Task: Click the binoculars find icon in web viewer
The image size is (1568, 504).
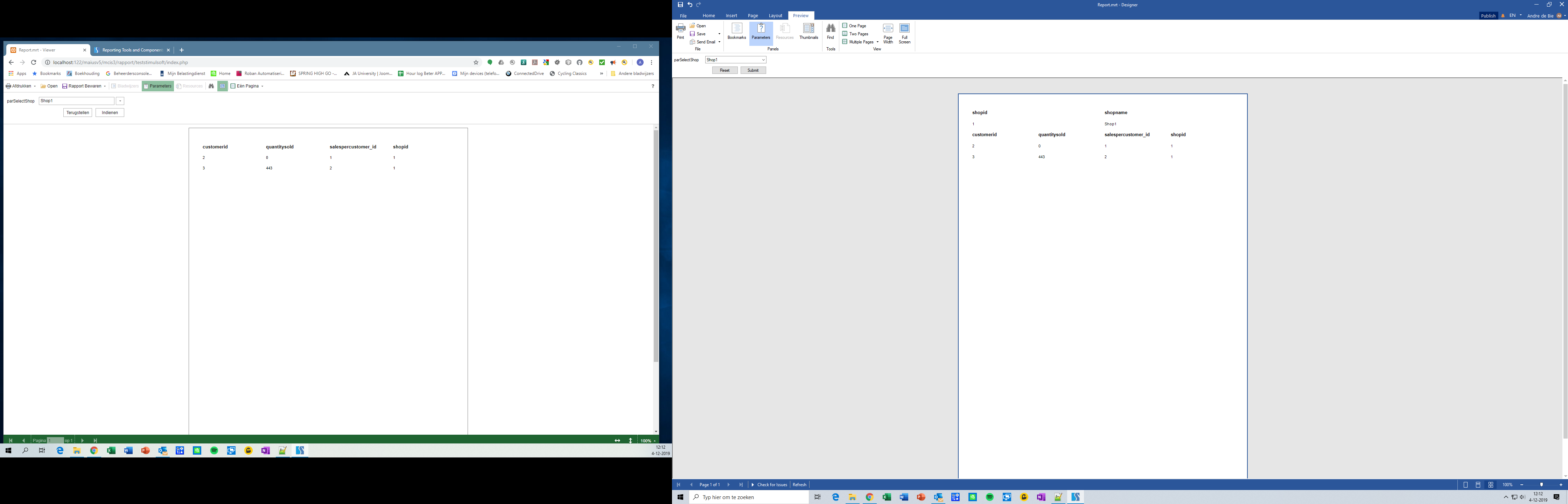Action: [211, 86]
